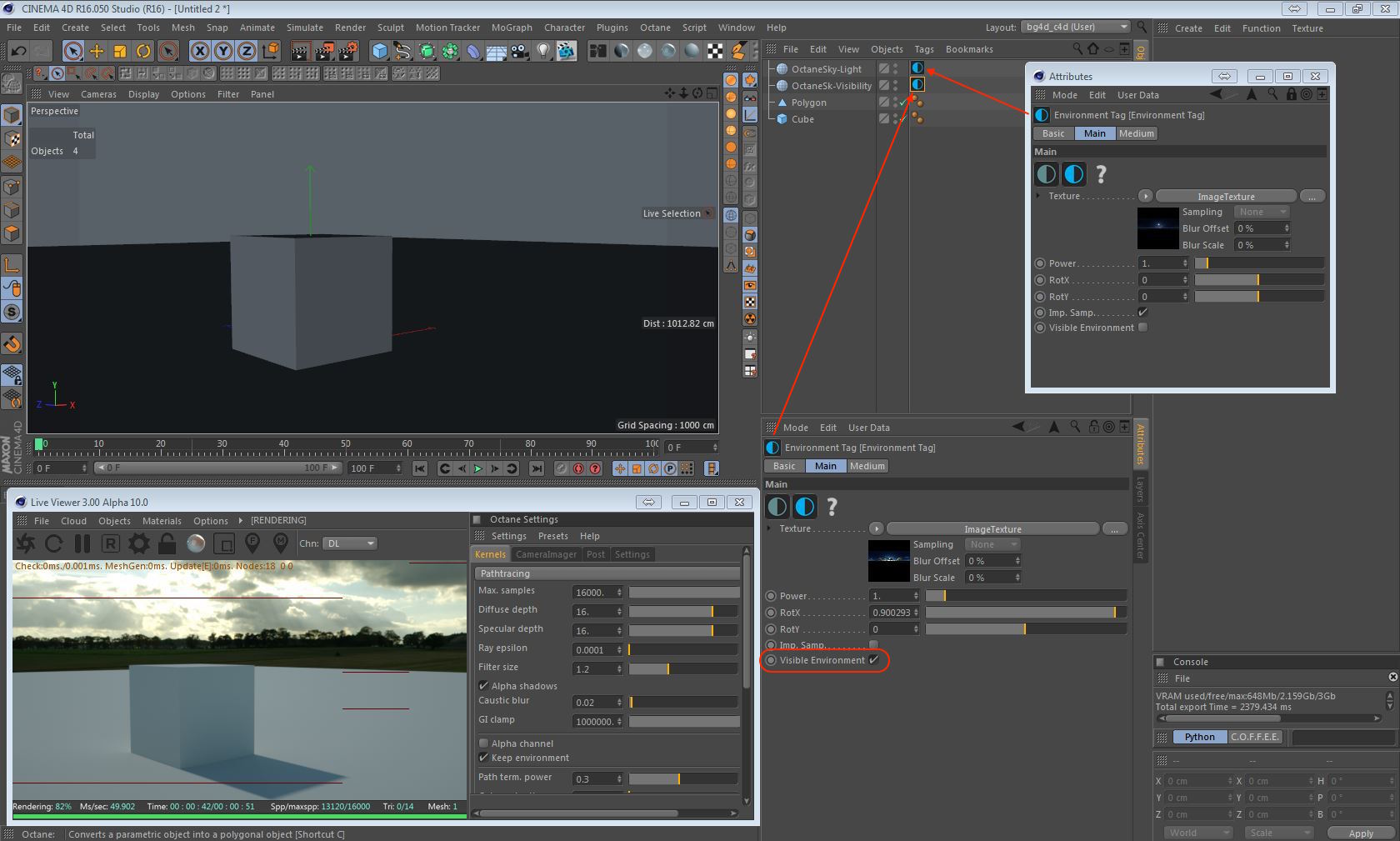Toggle the Alpha shadows checkbox
The image size is (1400, 841).
pyautogui.click(x=483, y=686)
